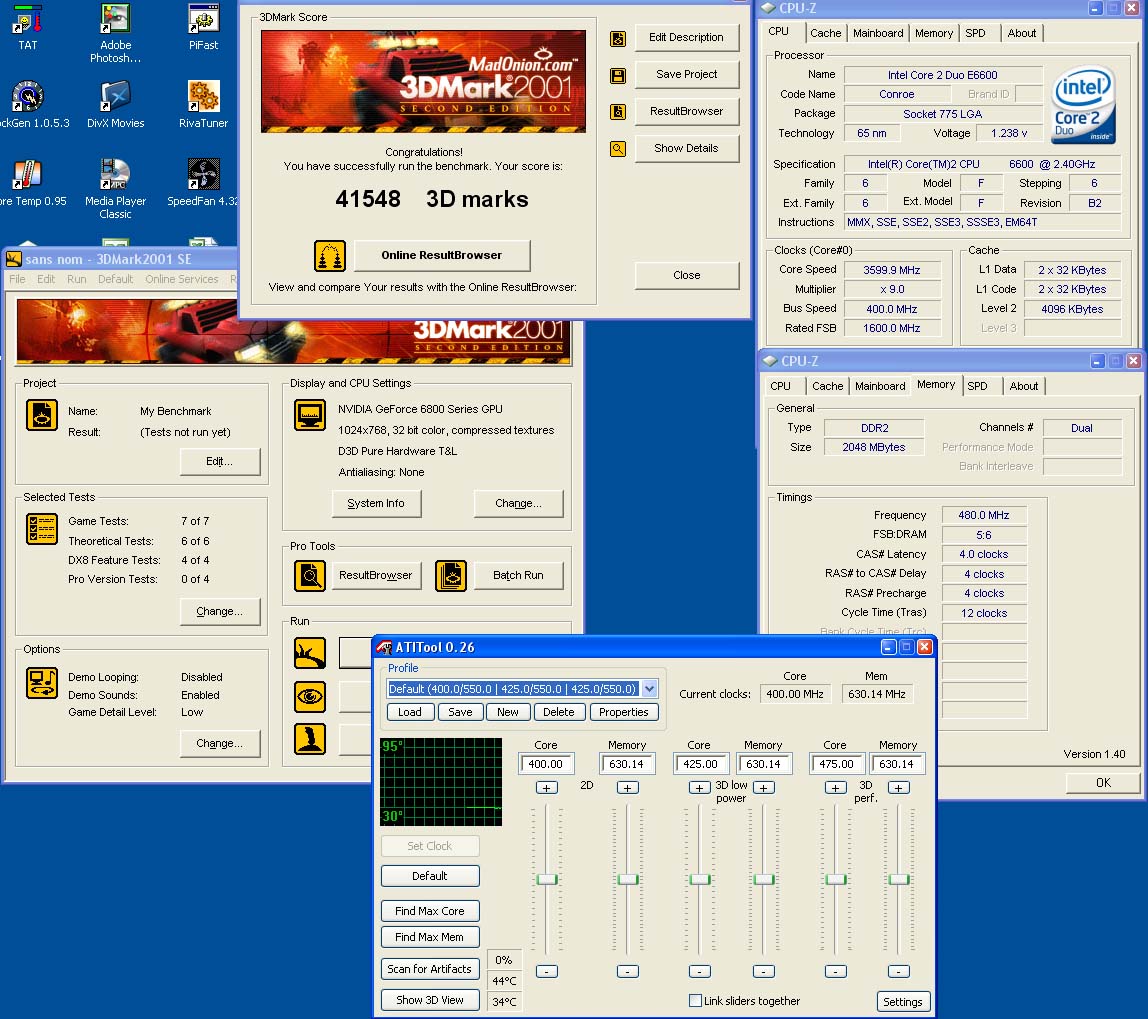Click Properties button in ATITool profile section

click(x=624, y=712)
